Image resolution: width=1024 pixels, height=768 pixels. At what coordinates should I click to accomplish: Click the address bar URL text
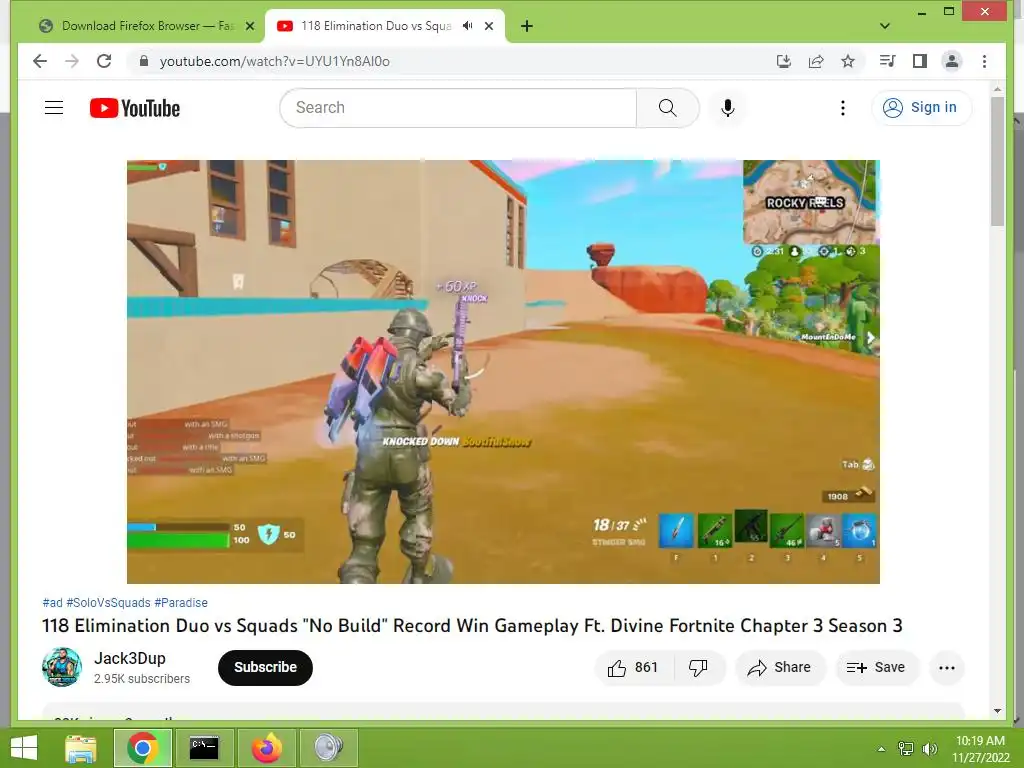275,61
